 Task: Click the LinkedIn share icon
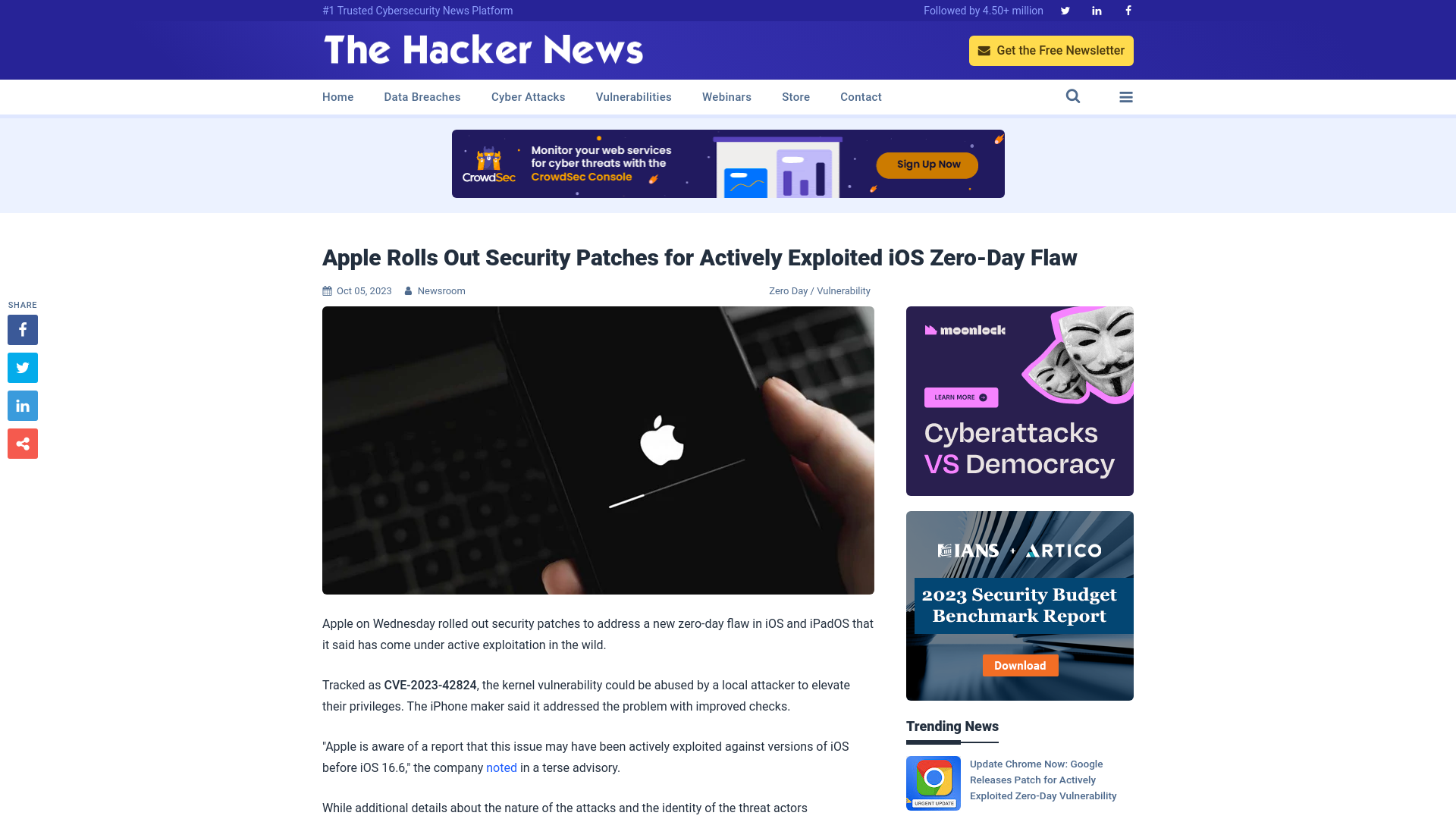(22, 405)
